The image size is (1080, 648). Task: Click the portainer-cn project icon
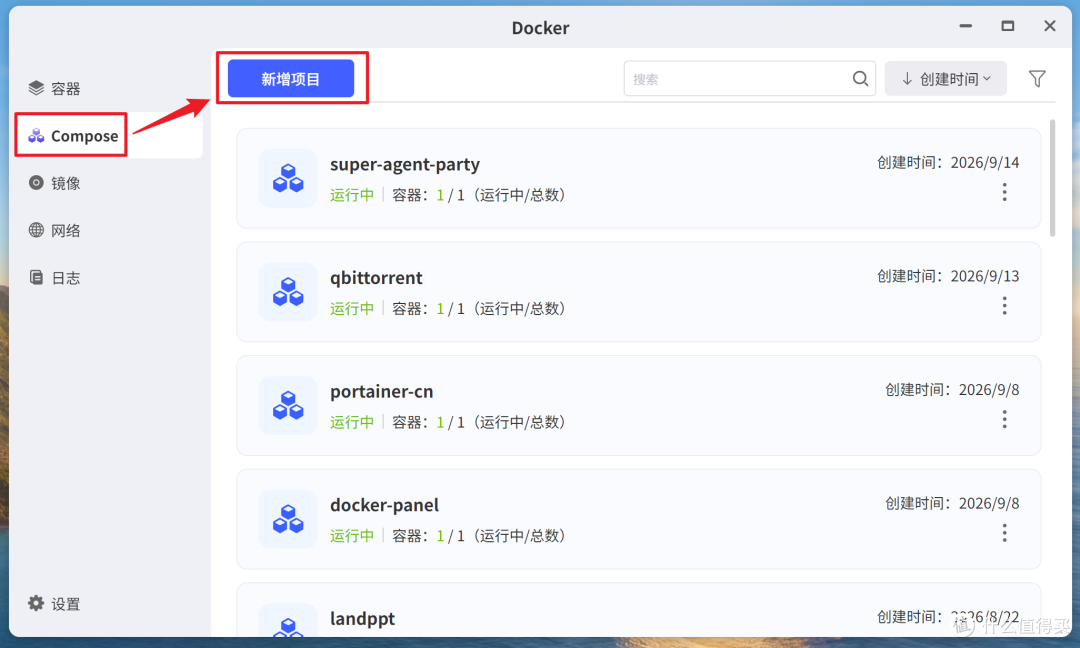(x=288, y=406)
